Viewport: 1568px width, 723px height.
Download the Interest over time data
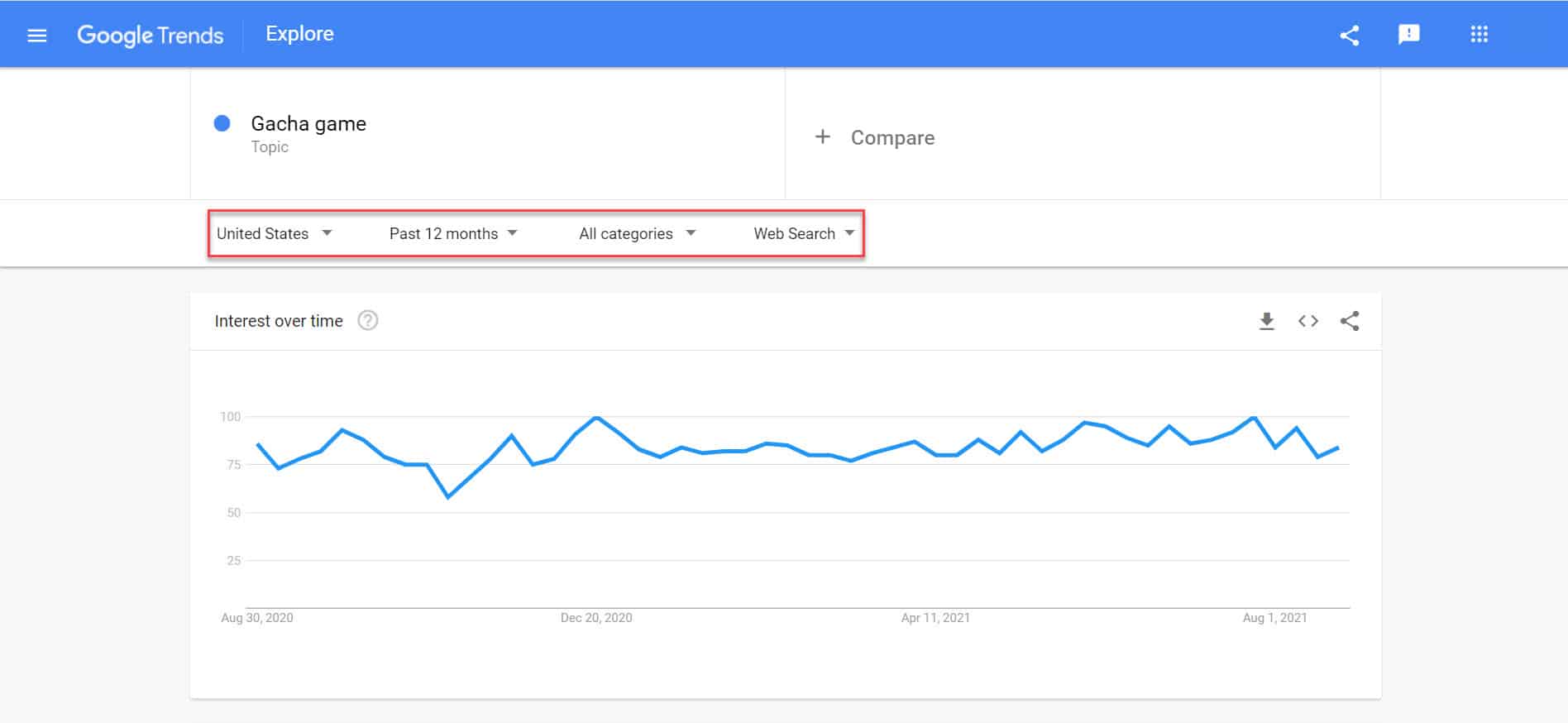click(1266, 321)
